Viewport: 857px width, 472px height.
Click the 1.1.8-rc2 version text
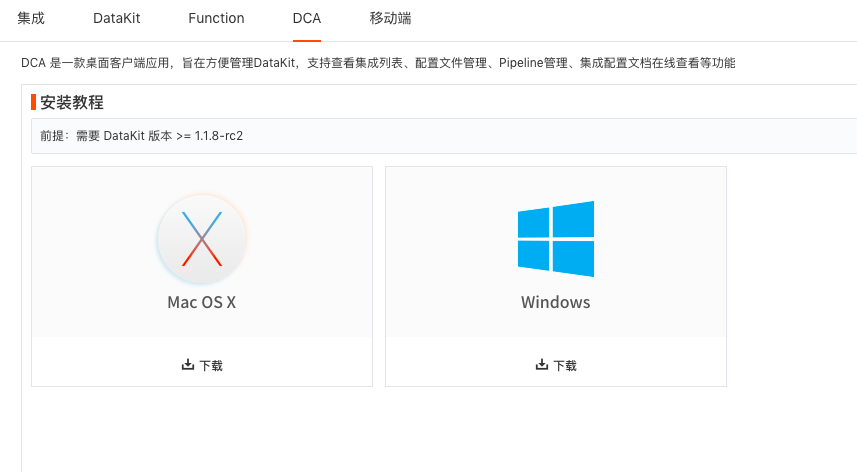(219, 136)
